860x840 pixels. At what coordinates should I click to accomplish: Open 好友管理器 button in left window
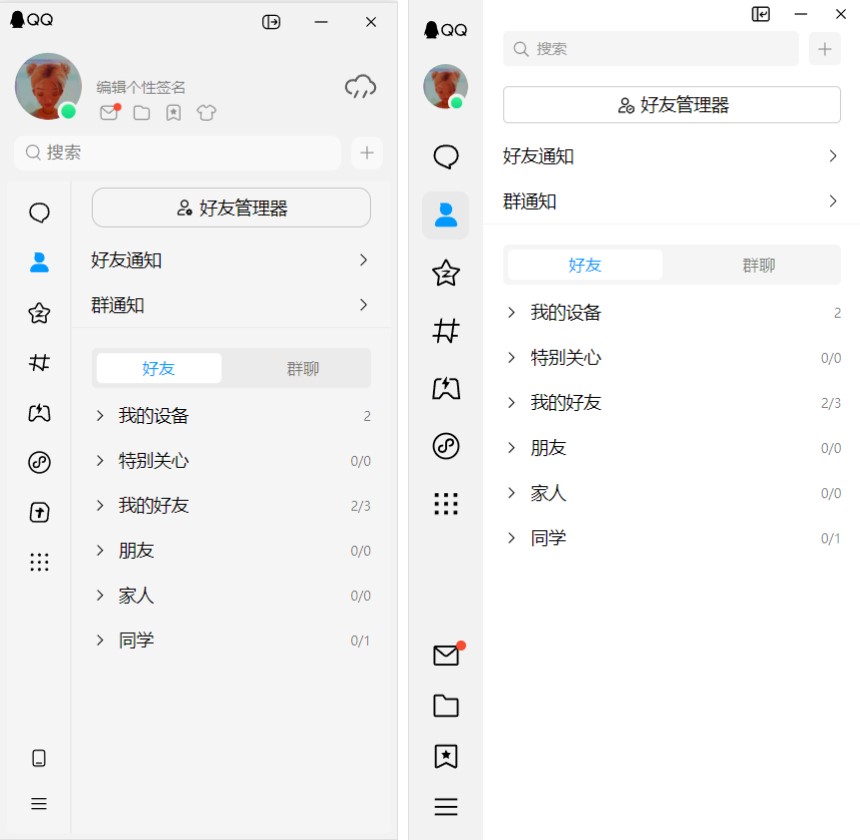(231, 208)
